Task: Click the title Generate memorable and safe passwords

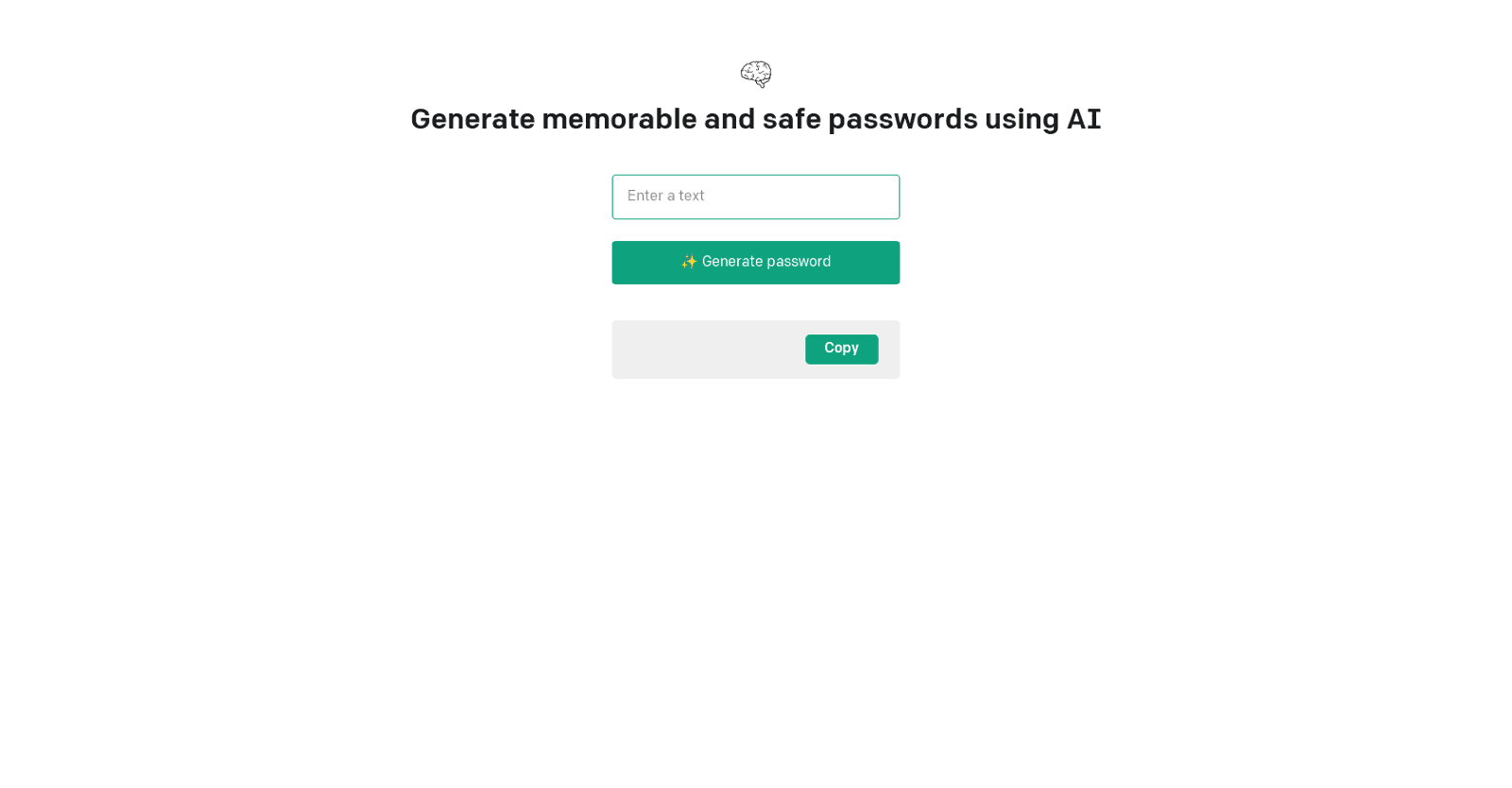Action: click(x=756, y=119)
